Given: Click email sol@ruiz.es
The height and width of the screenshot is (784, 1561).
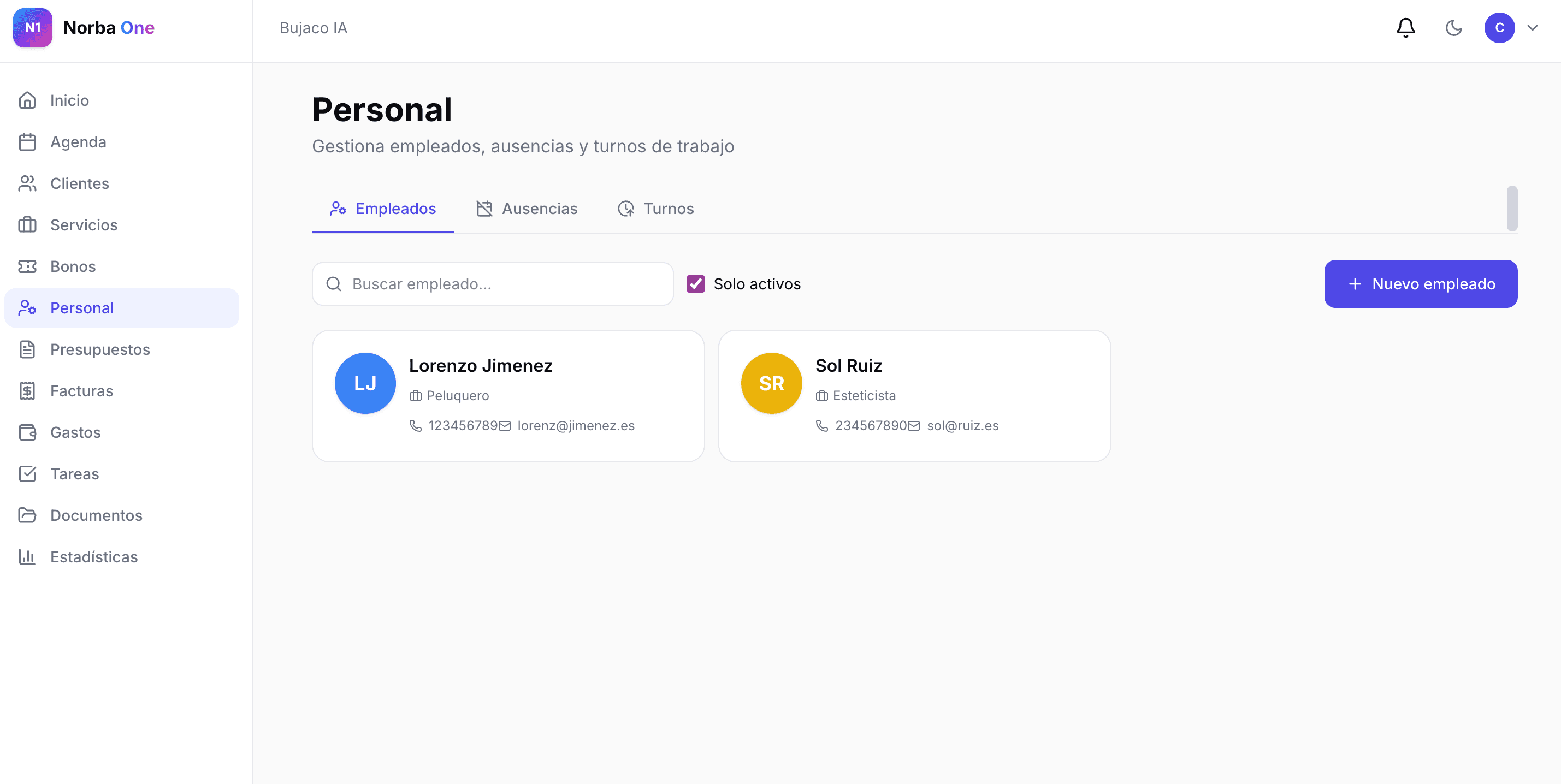Looking at the screenshot, I should (x=962, y=425).
